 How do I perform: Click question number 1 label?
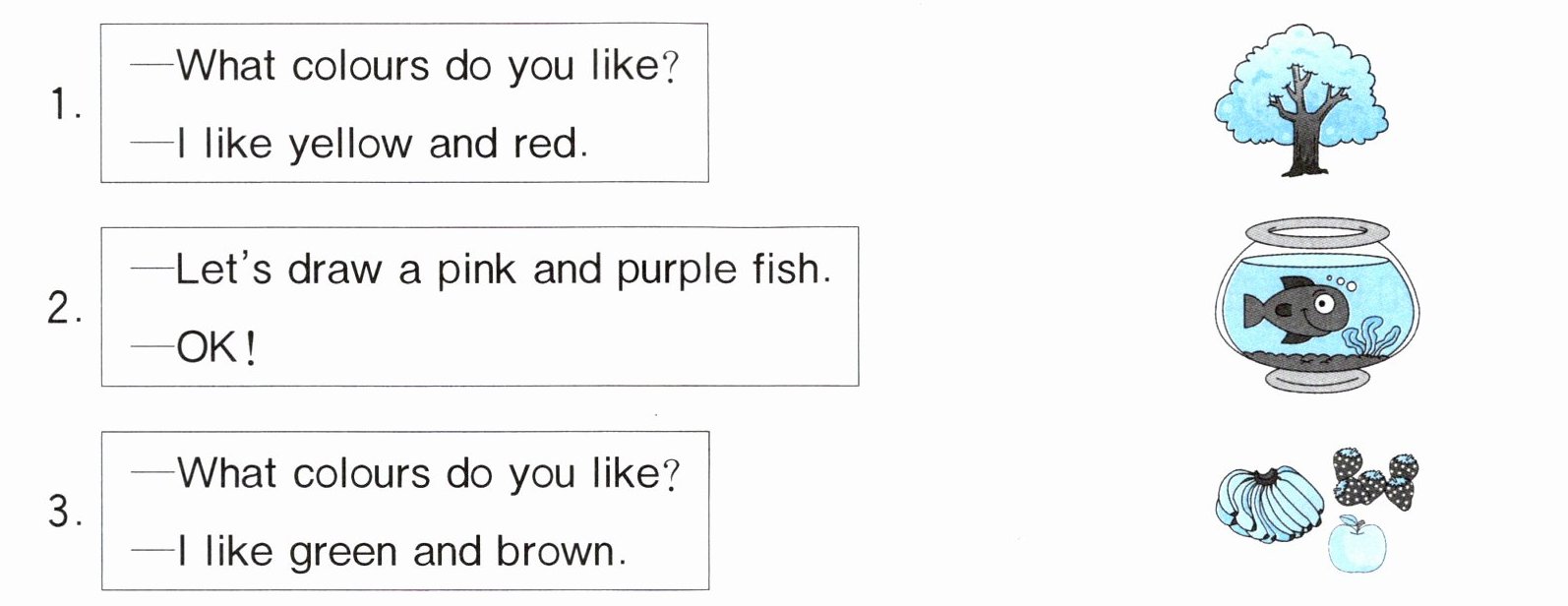coord(64,106)
